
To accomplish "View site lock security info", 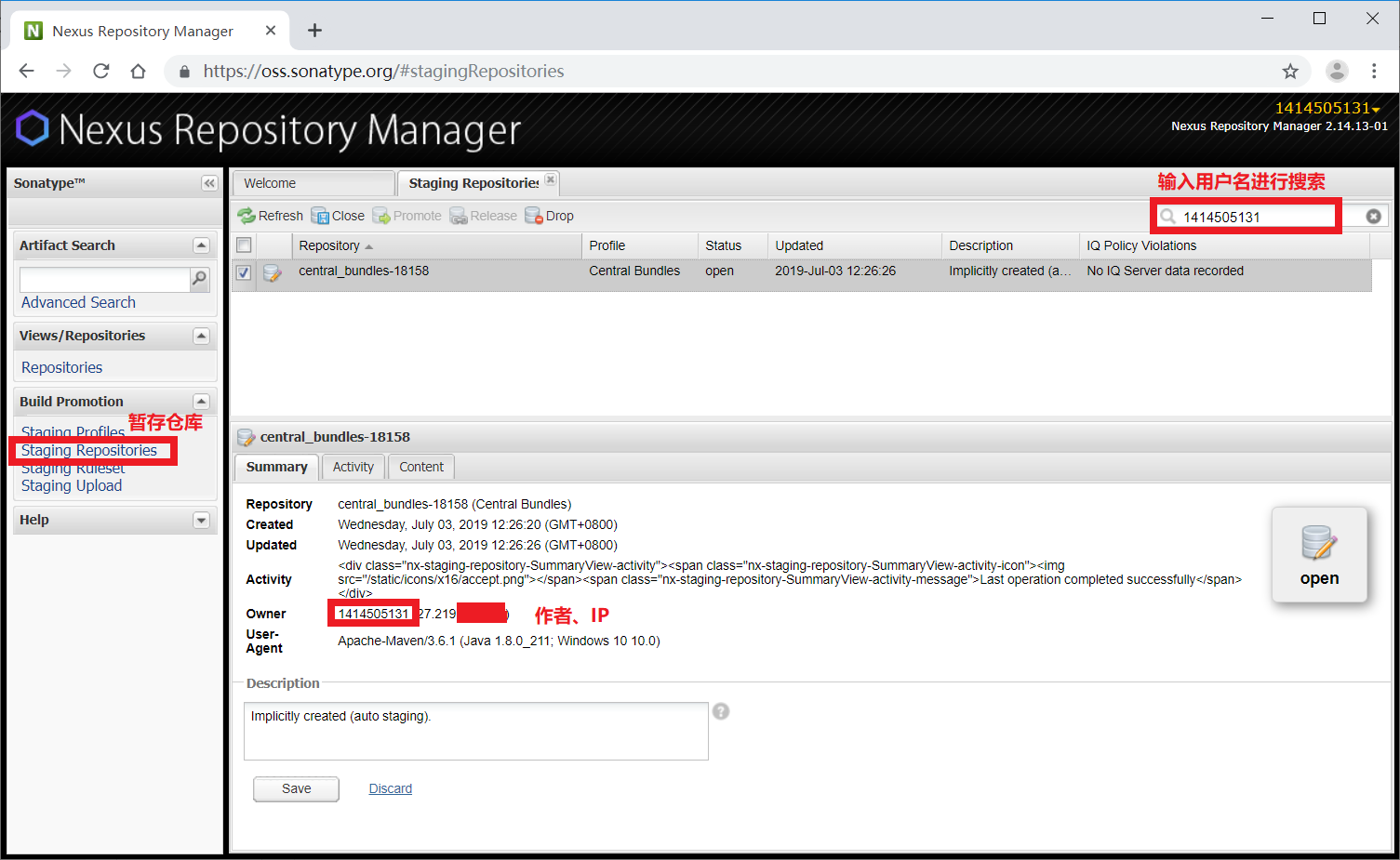I will (184, 71).
